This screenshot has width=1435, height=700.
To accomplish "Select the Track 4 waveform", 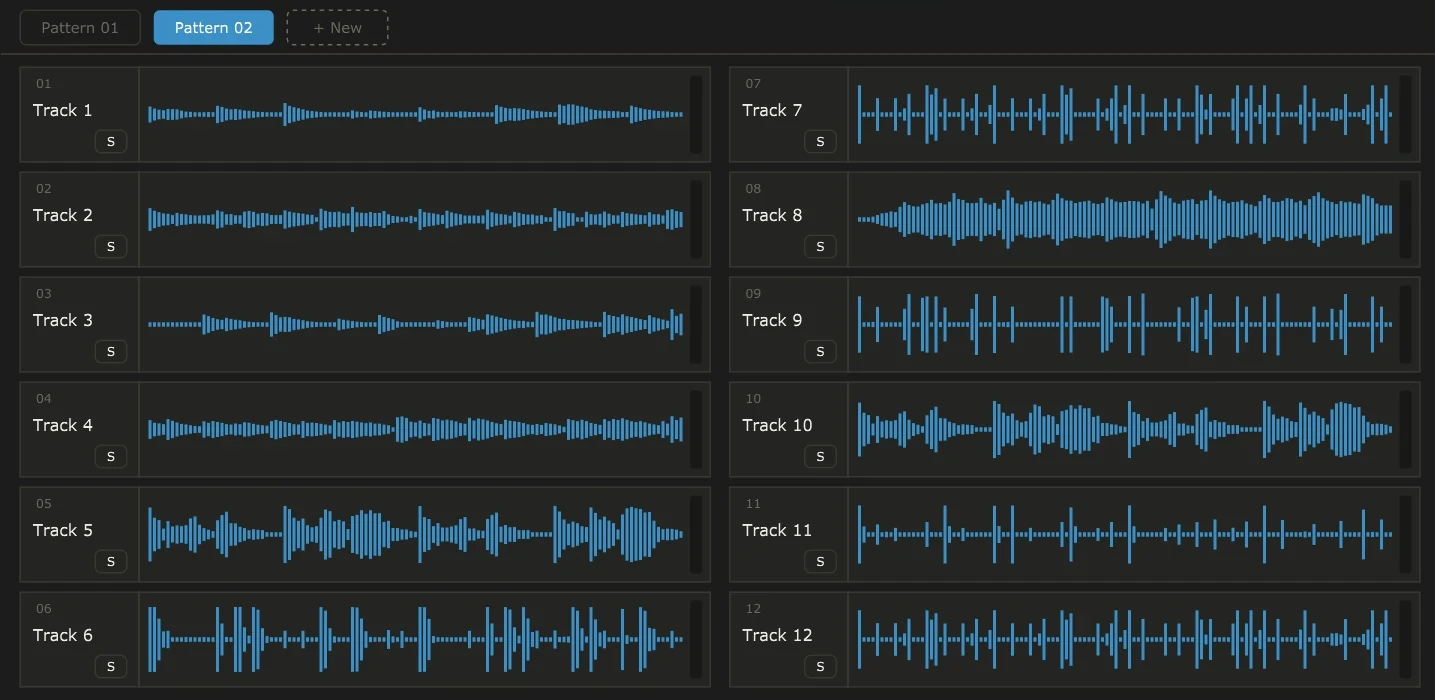I will tap(416, 429).
